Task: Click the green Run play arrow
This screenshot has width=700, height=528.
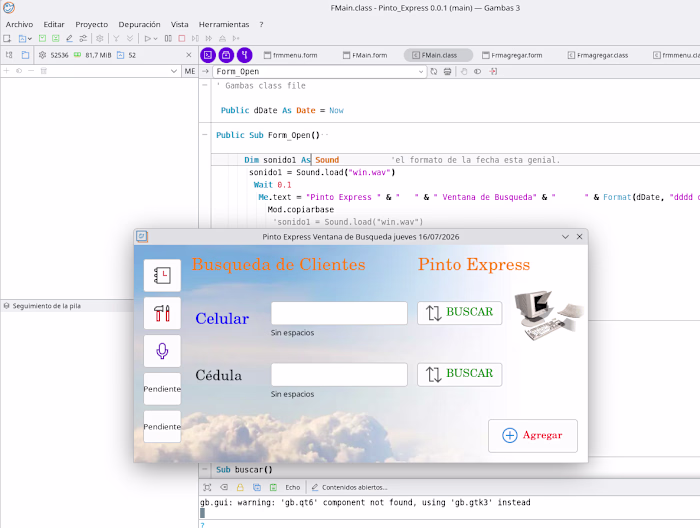Action: coord(148,38)
